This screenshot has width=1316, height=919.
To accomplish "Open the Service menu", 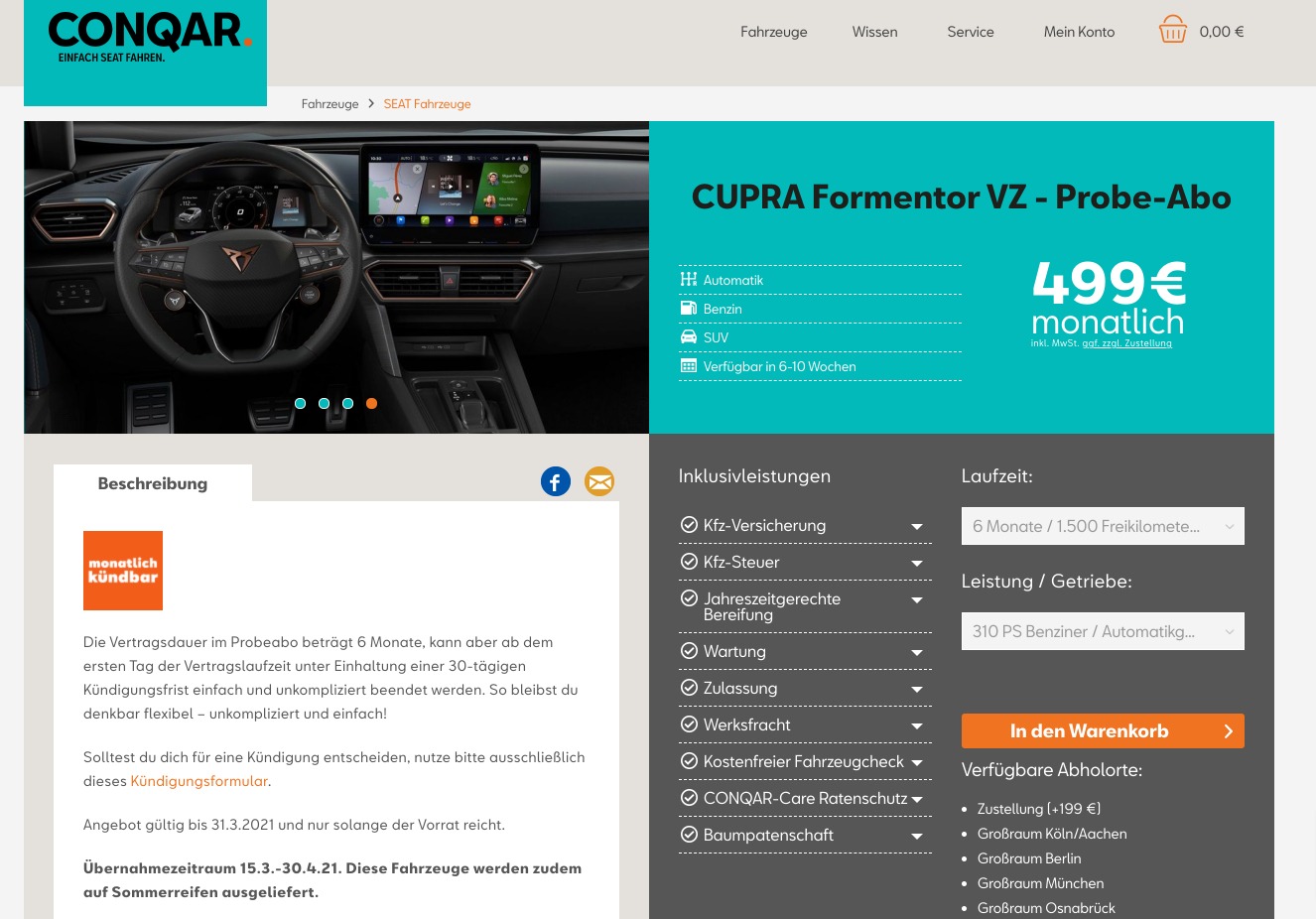I will pos(971,32).
